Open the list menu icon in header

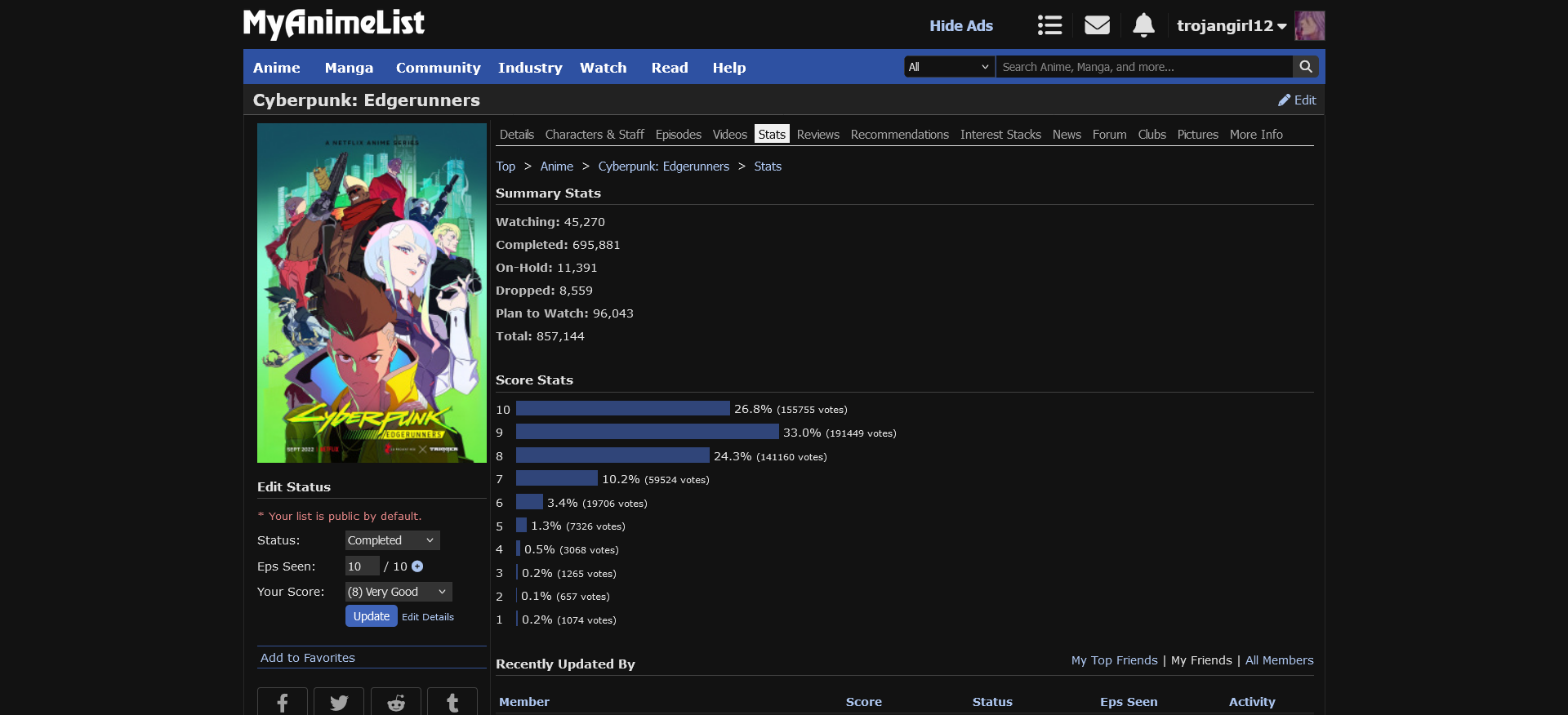[1049, 25]
